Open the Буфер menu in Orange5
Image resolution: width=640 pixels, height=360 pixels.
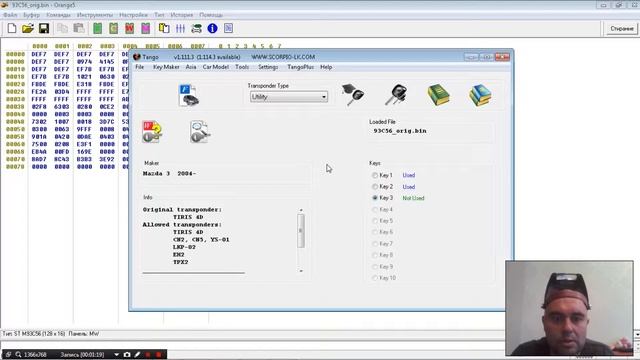coord(31,15)
